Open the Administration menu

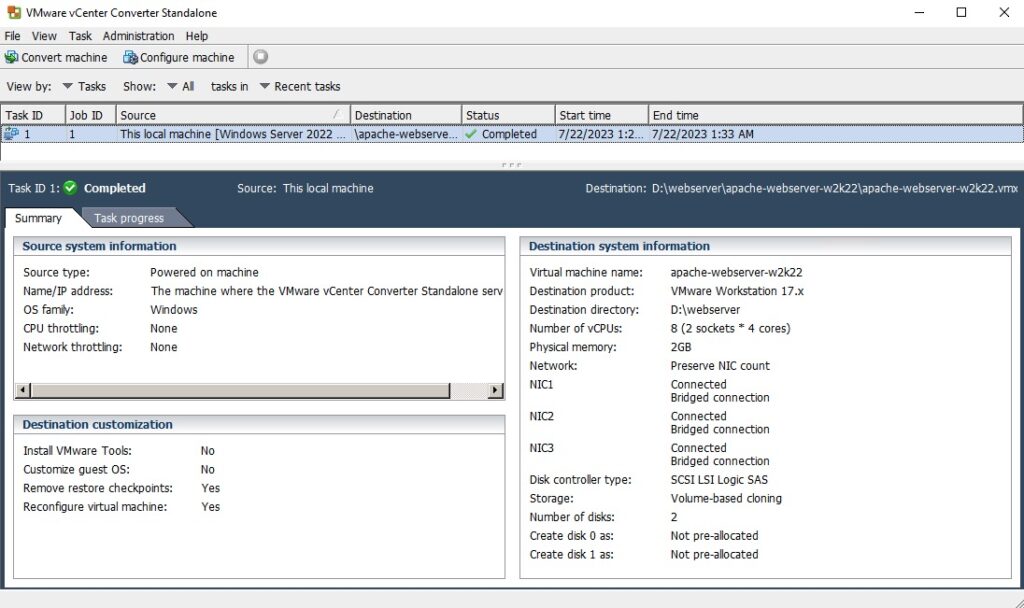pos(138,36)
